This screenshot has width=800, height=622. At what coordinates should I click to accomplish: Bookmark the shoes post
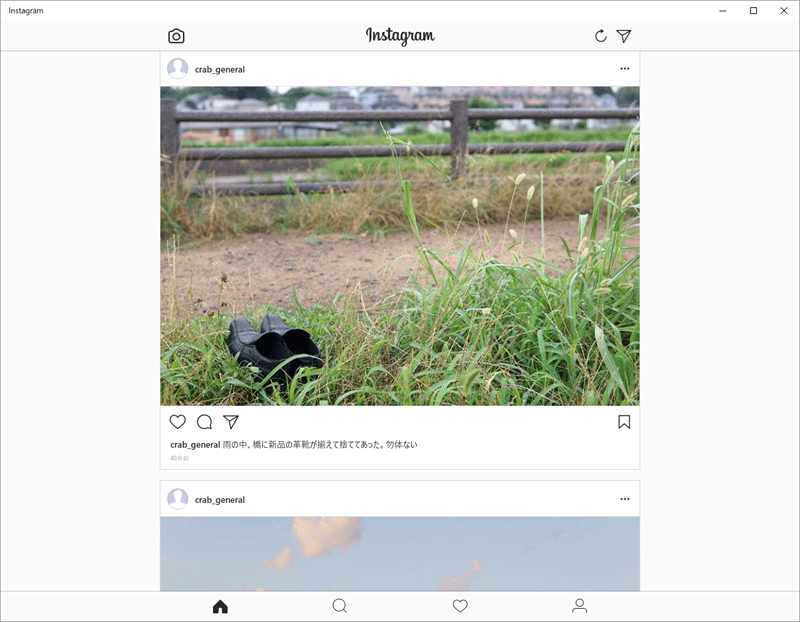pos(624,422)
